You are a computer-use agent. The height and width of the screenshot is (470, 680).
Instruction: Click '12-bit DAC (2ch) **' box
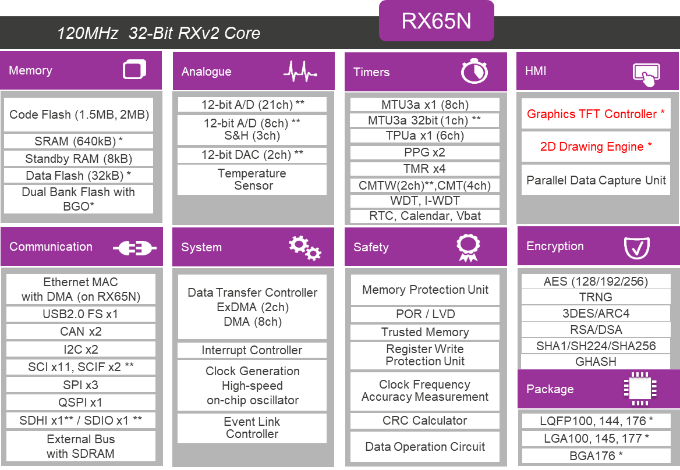click(252, 155)
